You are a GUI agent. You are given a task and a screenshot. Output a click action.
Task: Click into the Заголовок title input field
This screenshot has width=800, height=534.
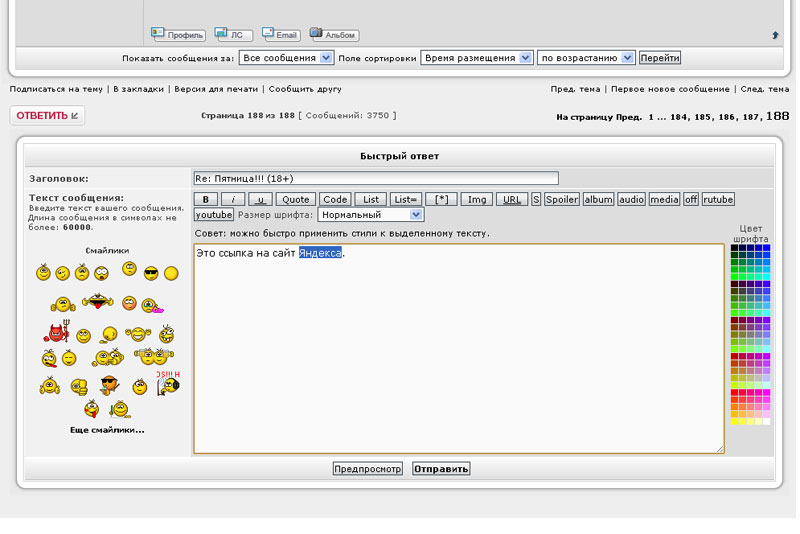376,178
